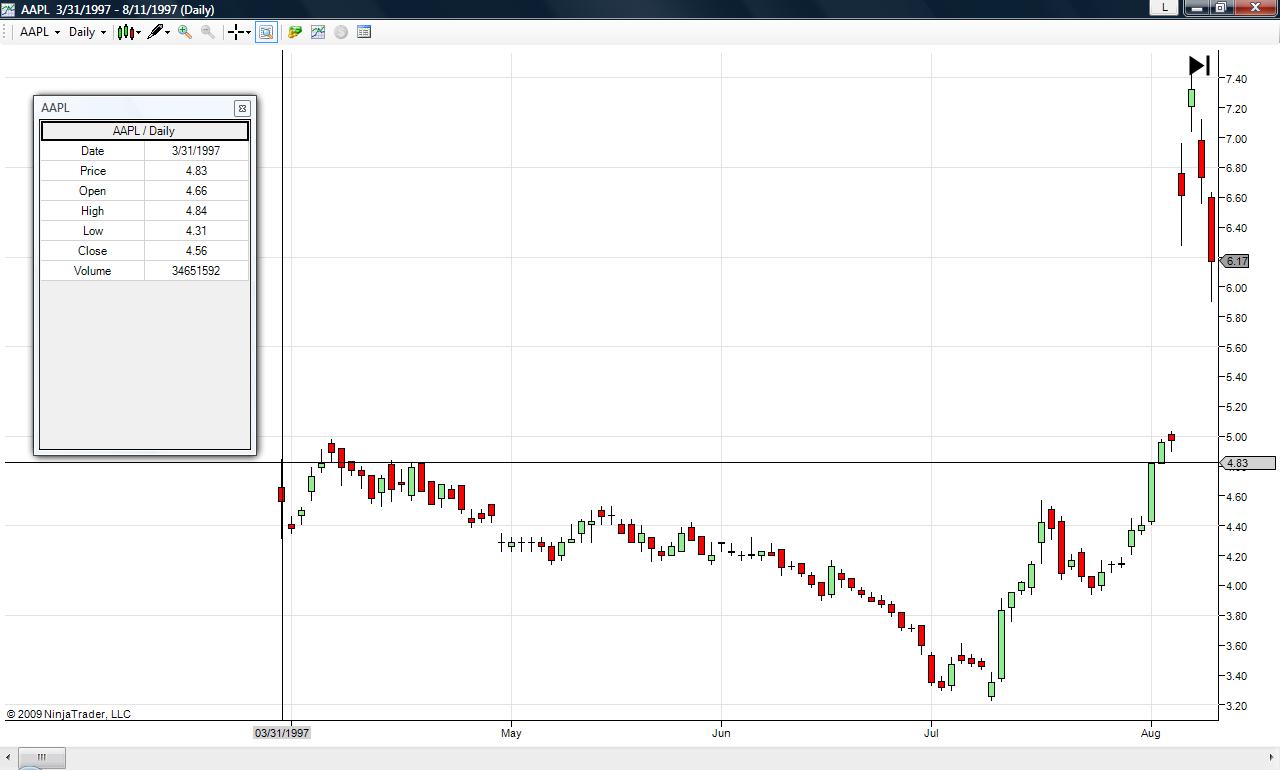Screen dimensions: 1280x770
Task: Click the horizontal scrollbar thumb
Action: (42, 758)
